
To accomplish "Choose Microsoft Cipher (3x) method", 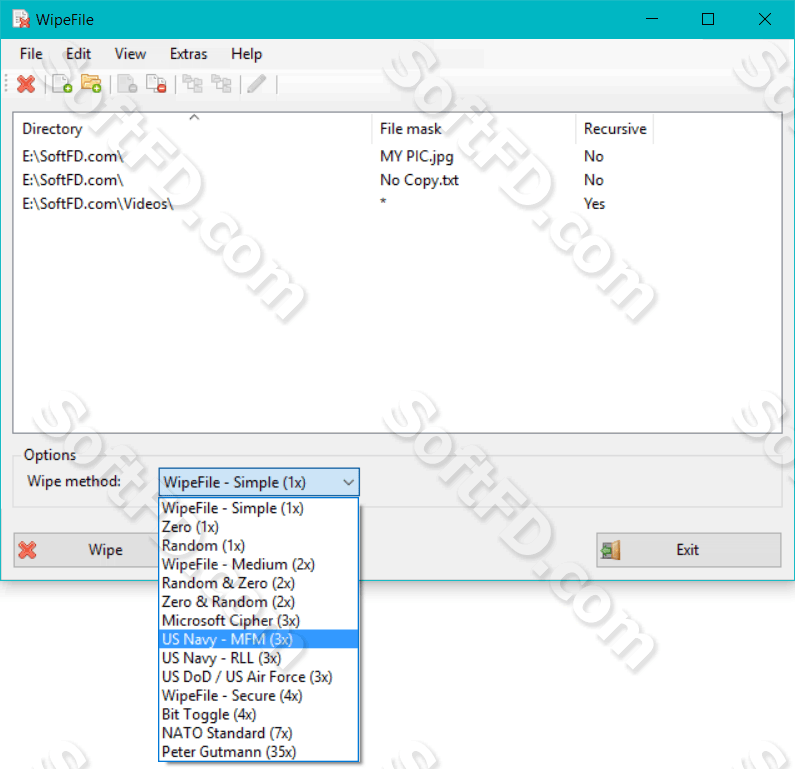I will click(x=259, y=620).
